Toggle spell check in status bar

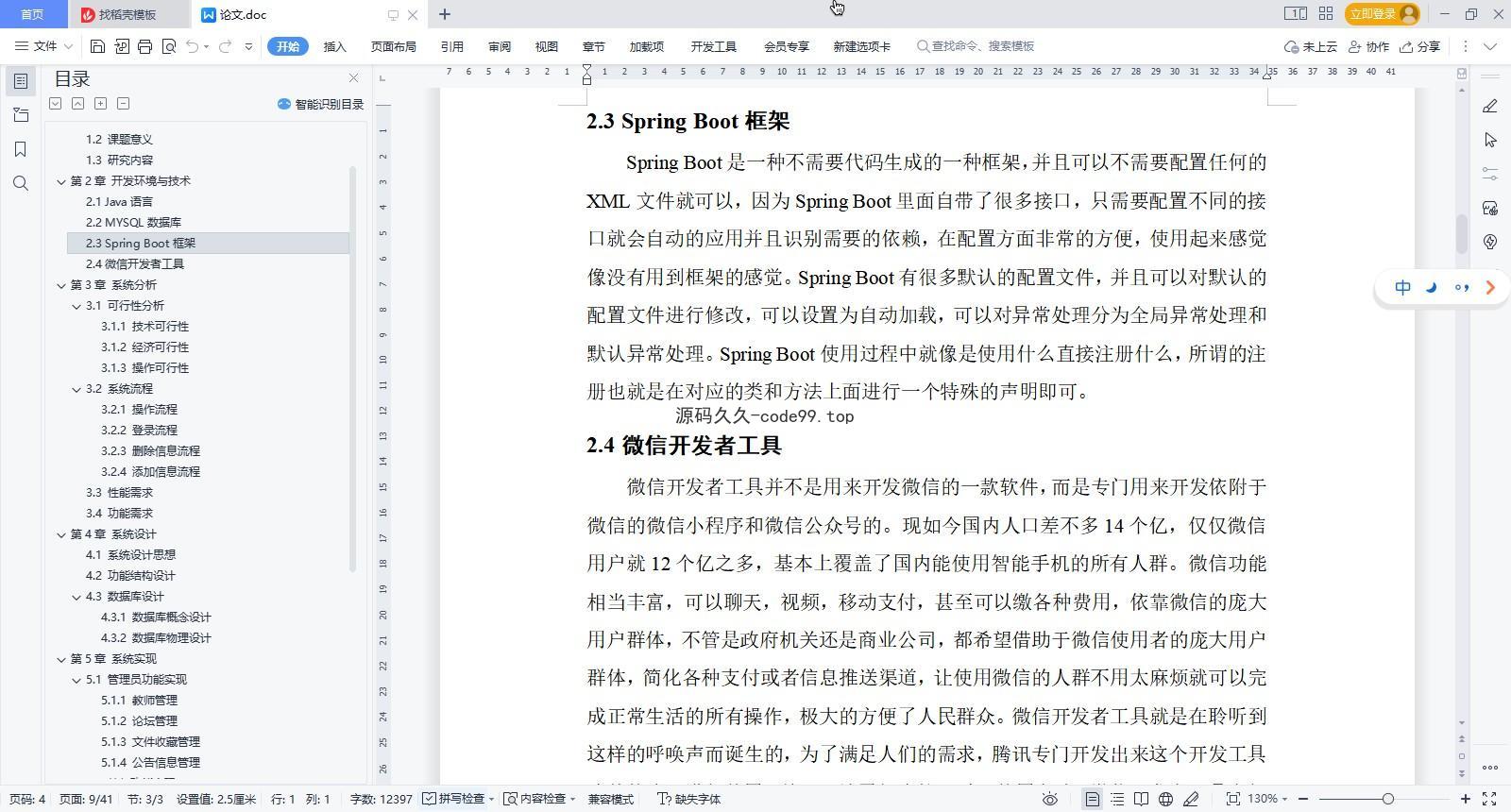click(x=457, y=799)
